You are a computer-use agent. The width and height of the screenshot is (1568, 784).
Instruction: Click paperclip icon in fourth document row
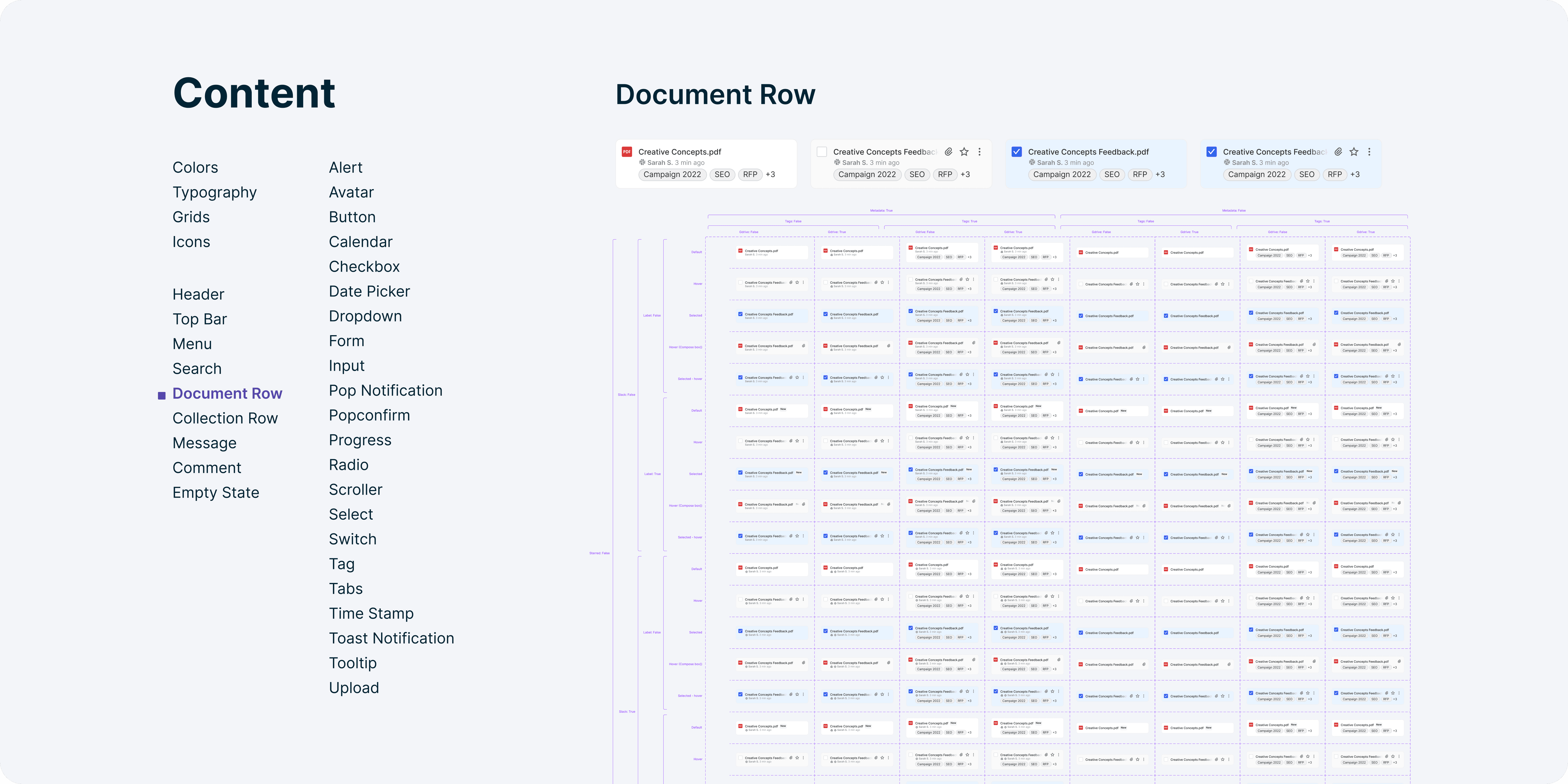1338,151
